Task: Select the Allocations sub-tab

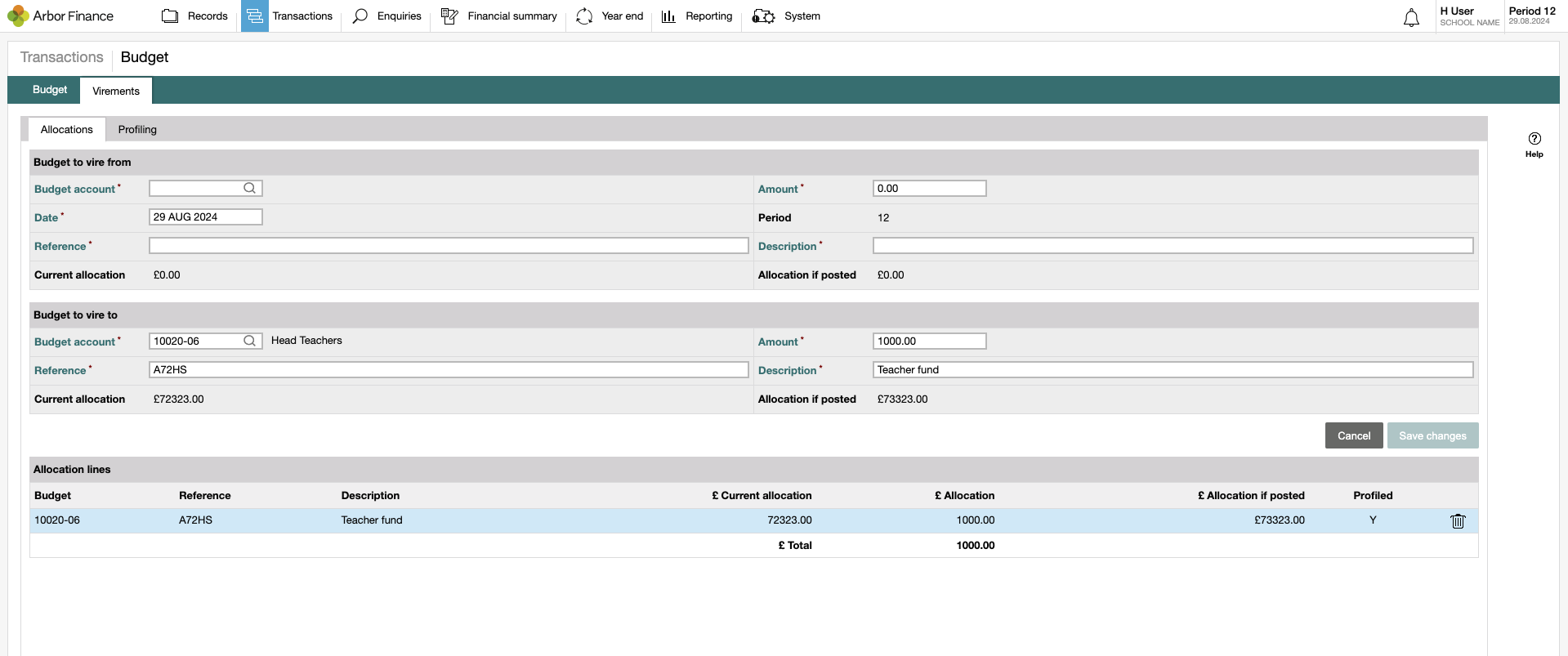Action: tap(67, 129)
